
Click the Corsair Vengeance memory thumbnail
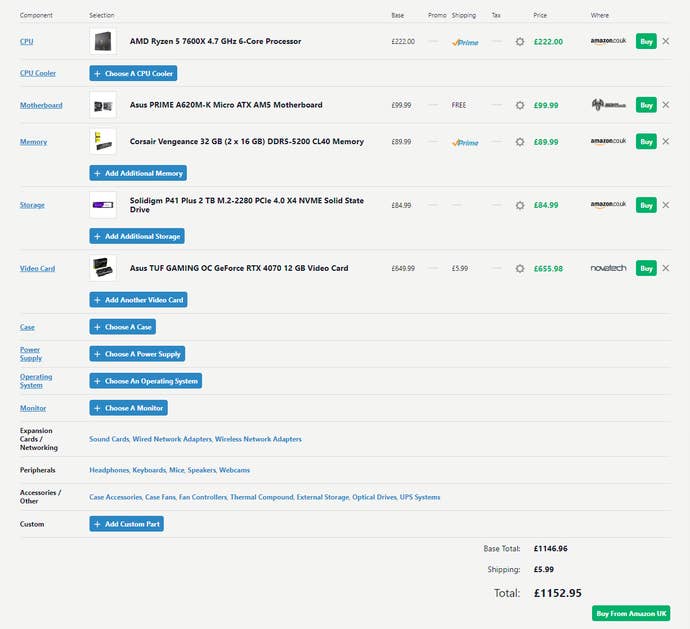click(103, 141)
